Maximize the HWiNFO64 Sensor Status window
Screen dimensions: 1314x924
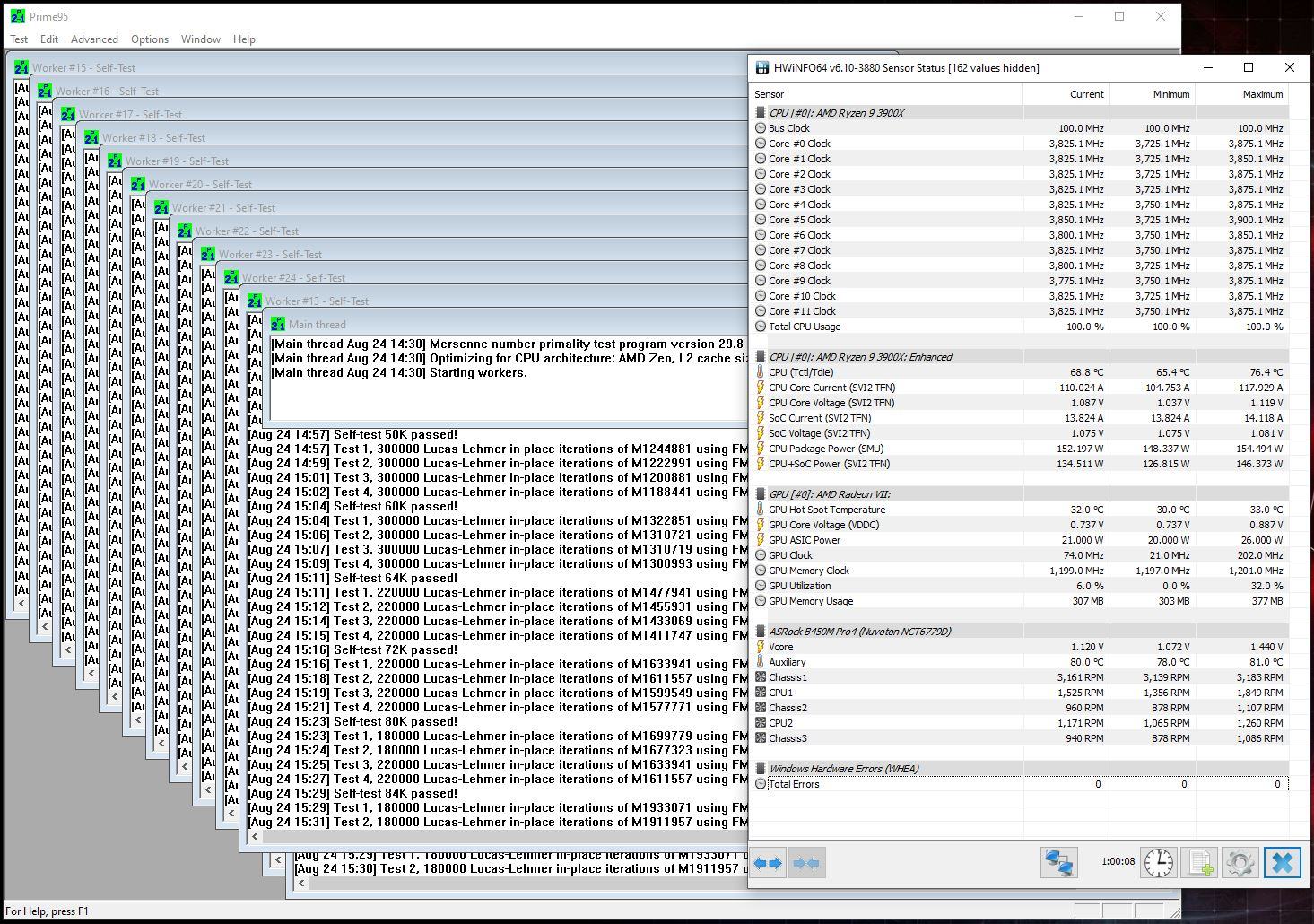pos(1248,67)
